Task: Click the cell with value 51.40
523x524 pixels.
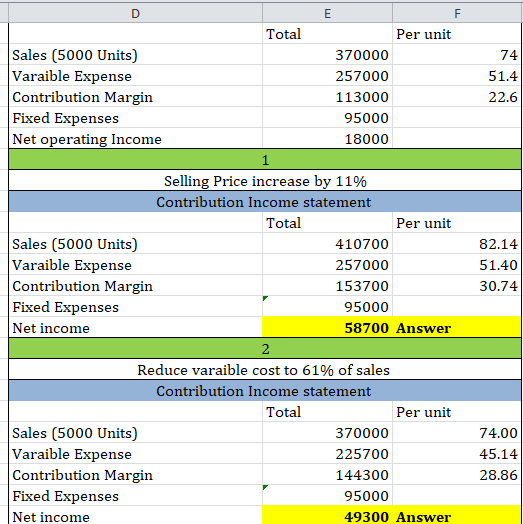Action: click(x=457, y=265)
